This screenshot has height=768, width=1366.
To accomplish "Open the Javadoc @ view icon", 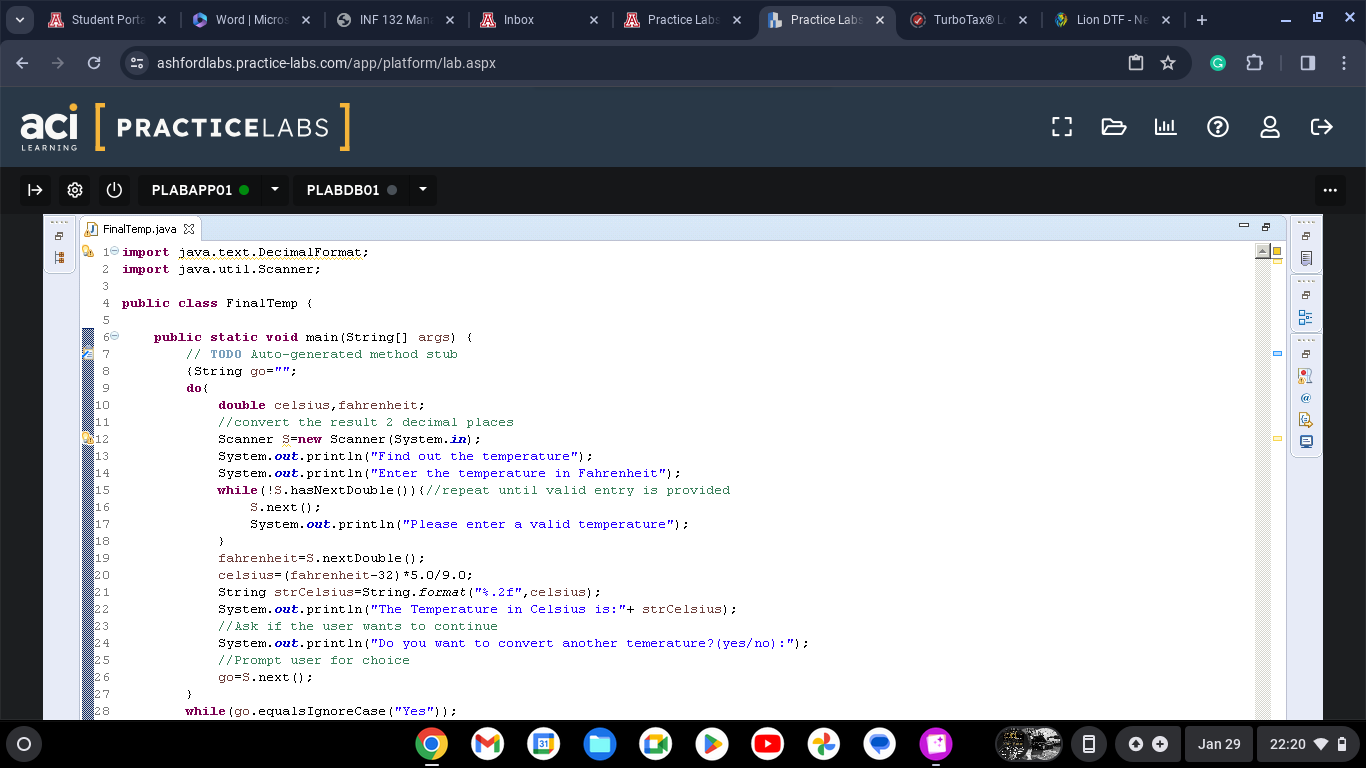I will pyautogui.click(x=1305, y=398).
